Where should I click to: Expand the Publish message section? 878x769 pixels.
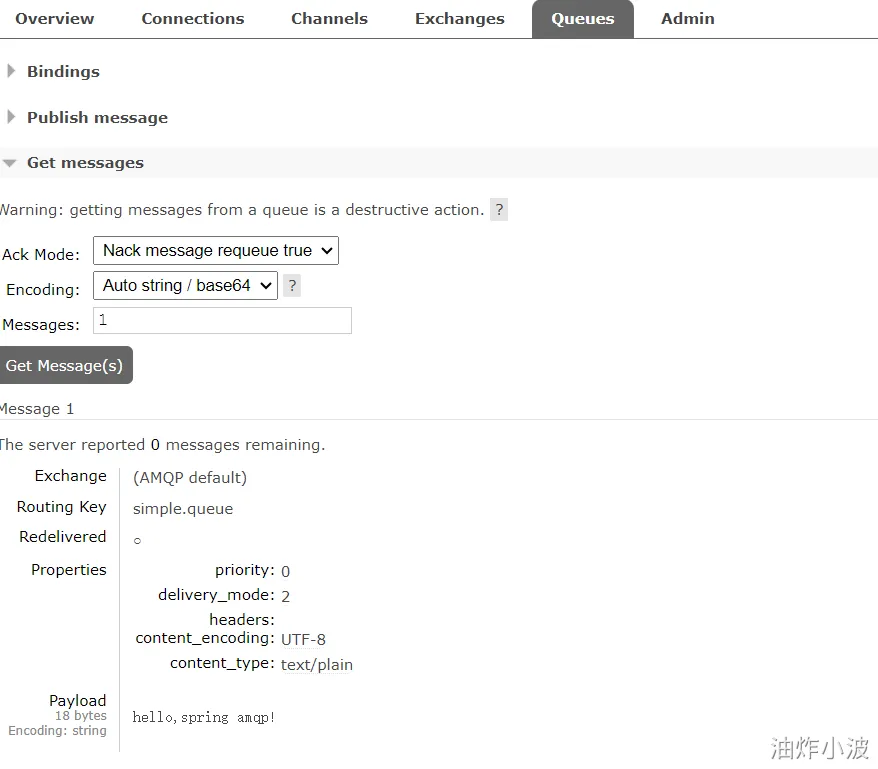point(97,117)
